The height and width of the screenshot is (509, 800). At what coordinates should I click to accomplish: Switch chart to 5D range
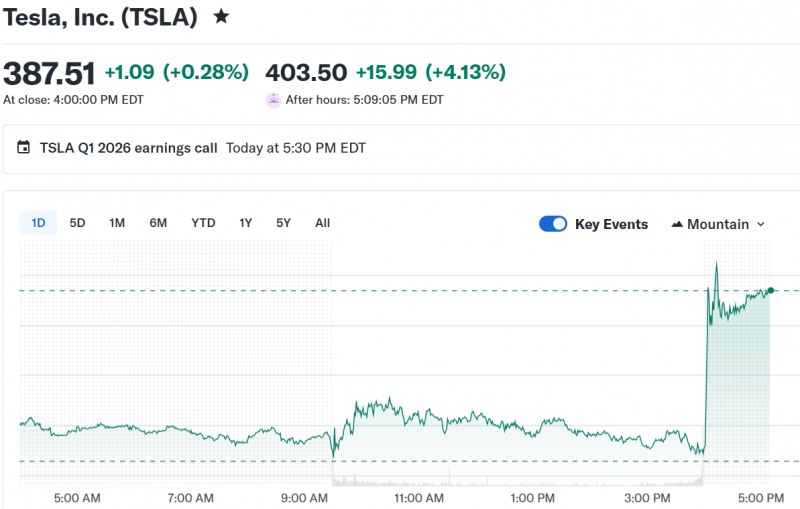[77, 223]
